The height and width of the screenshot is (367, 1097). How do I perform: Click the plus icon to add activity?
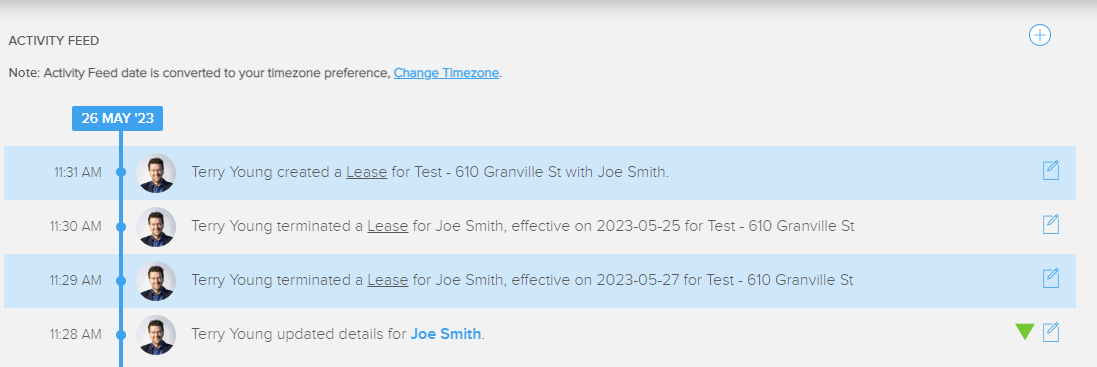pyautogui.click(x=1040, y=35)
